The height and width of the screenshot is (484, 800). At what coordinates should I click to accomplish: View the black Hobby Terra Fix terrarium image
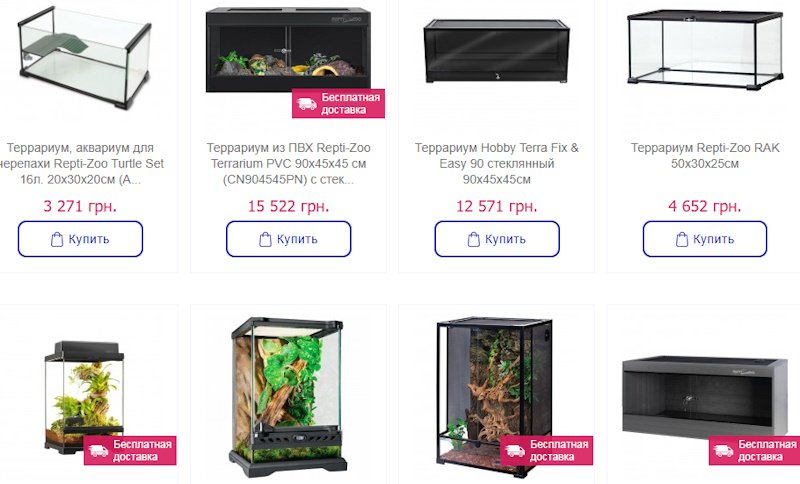496,51
